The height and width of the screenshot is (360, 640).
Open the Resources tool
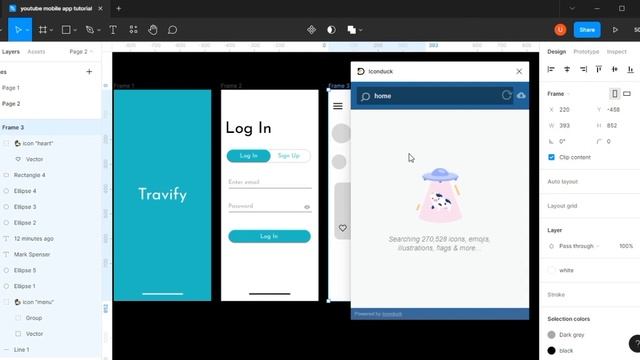click(x=133, y=30)
